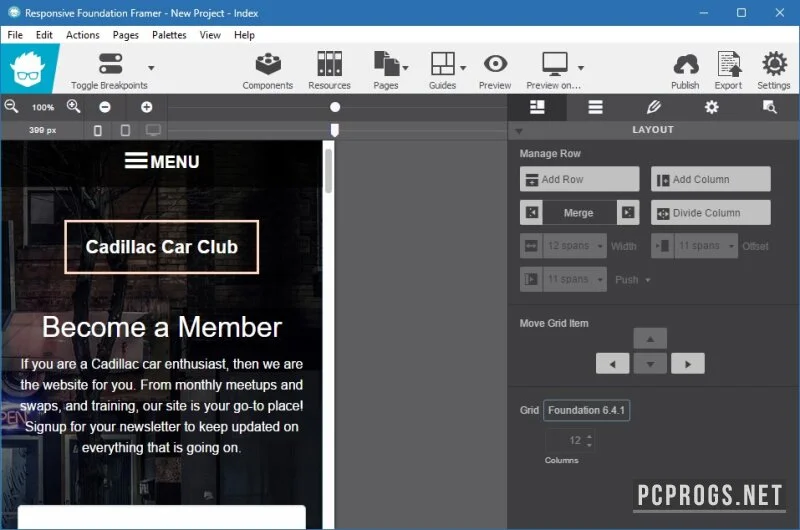Viewport: 800px width, 530px height.
Task: Select the tablet viewport icon
Action: 125,131
